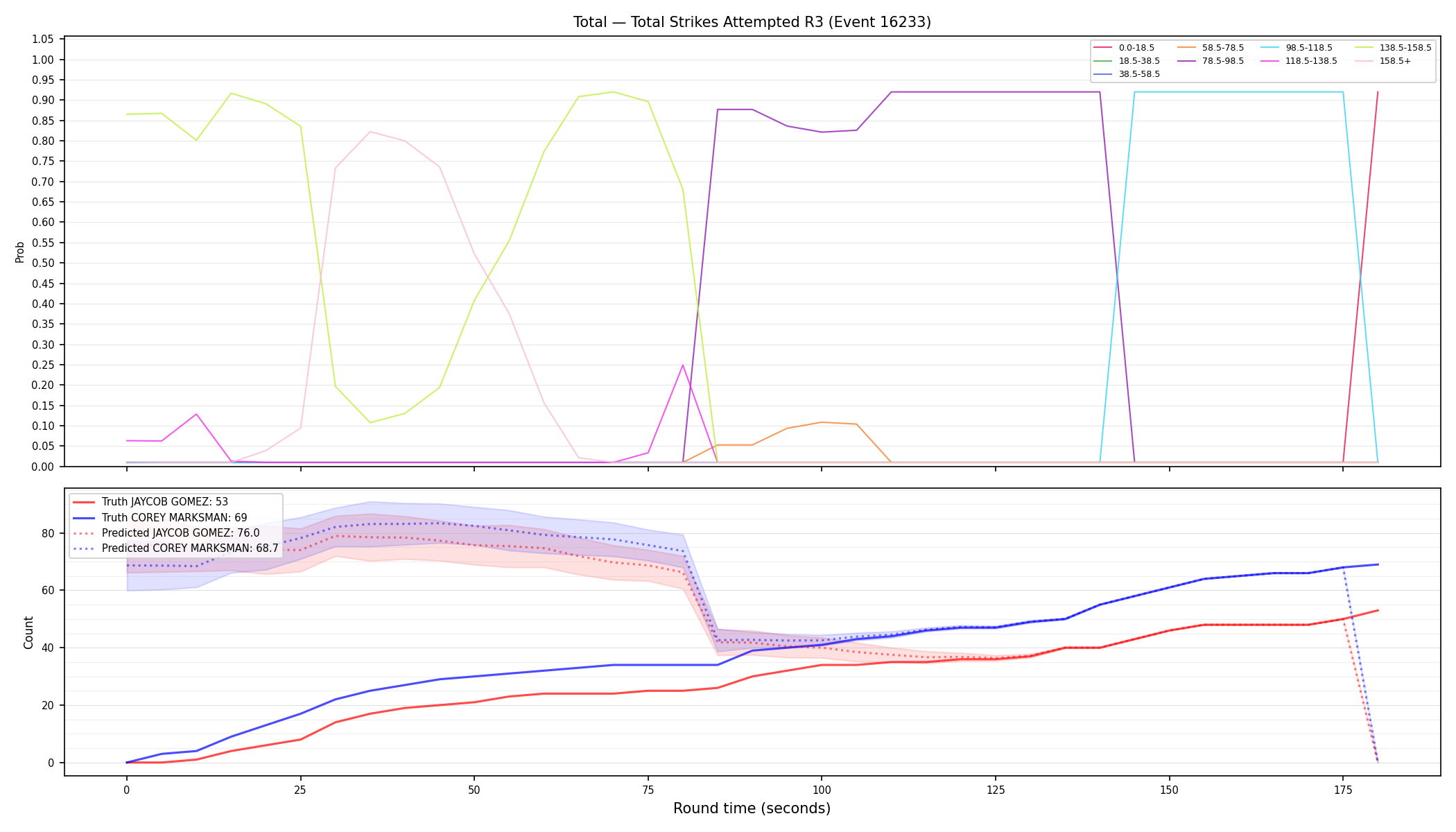Image resolution: width=1456 pixels, height=832 pixels.
Task: Click the 20 tick on the Count axis
Action: click(x=48, y=706)
